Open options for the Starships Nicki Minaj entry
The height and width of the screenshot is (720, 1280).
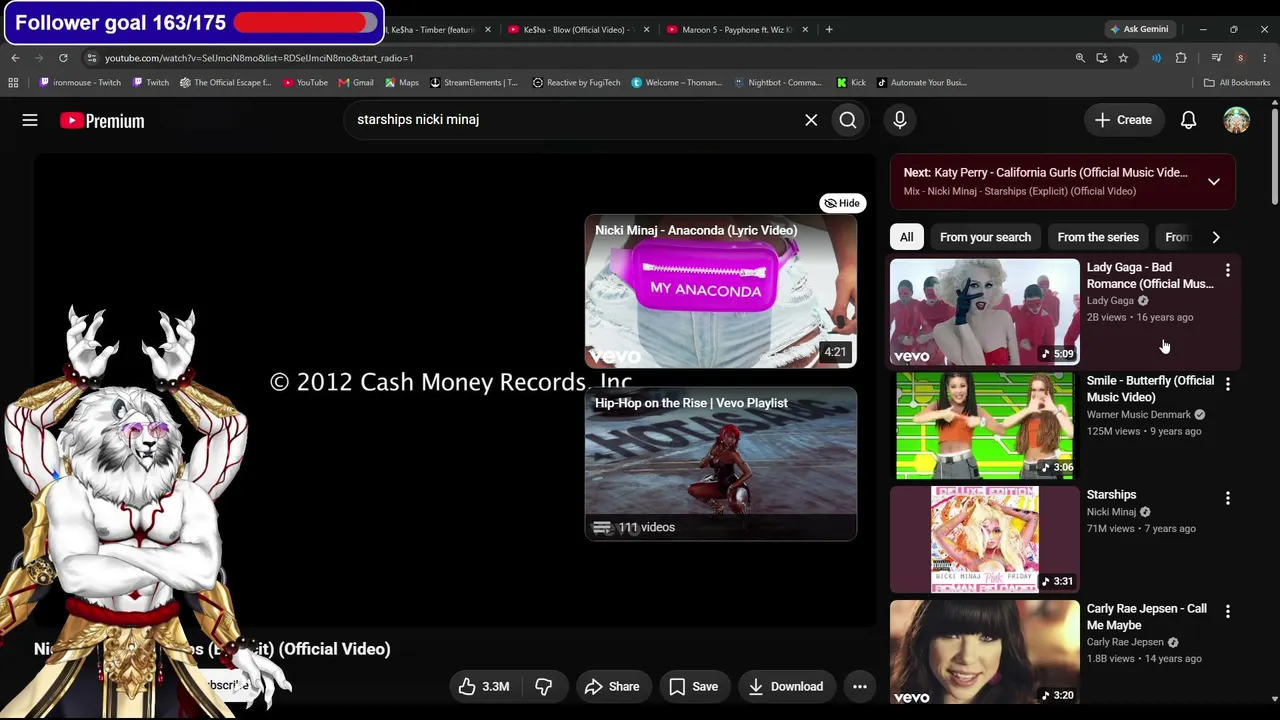tap(1228, 497)
